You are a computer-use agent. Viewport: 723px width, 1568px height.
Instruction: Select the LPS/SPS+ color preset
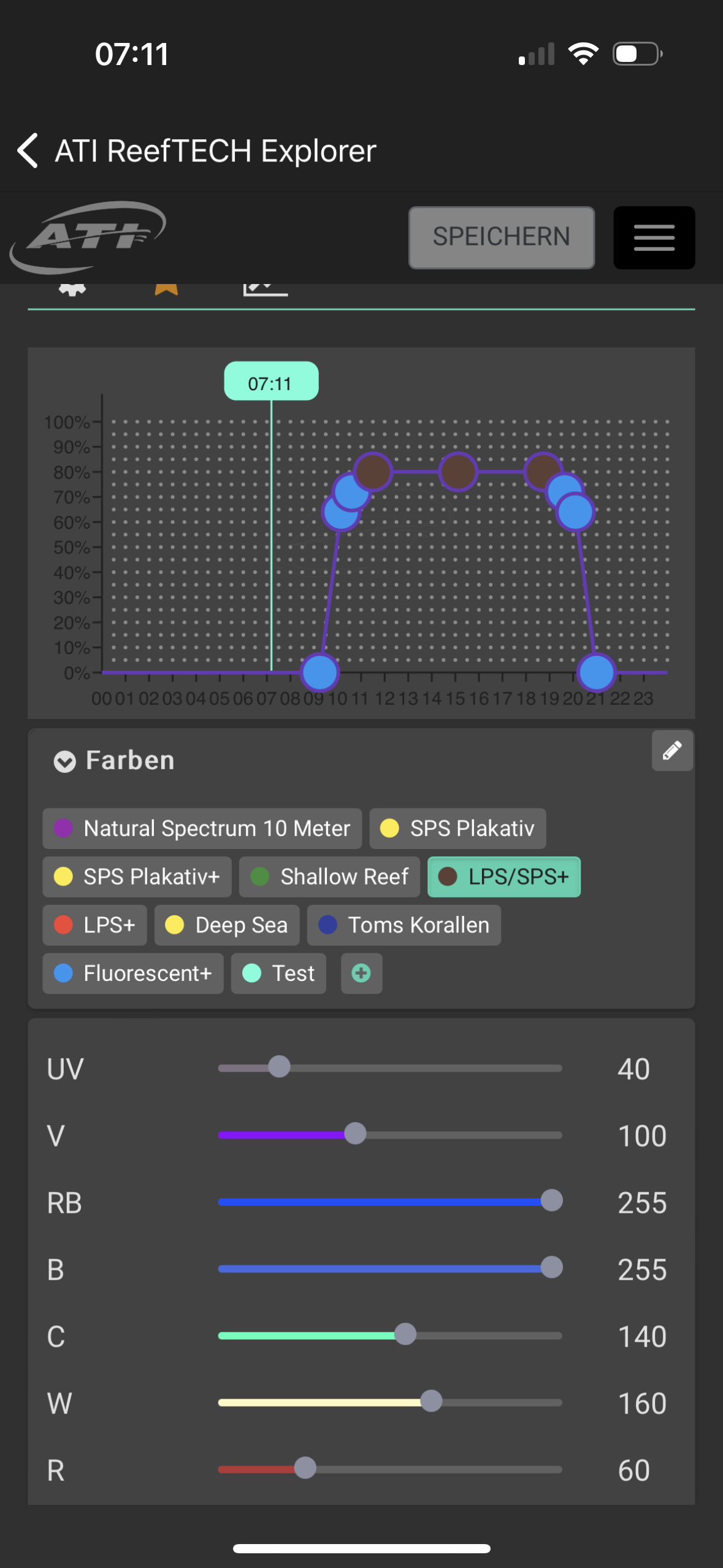point(503,877)
